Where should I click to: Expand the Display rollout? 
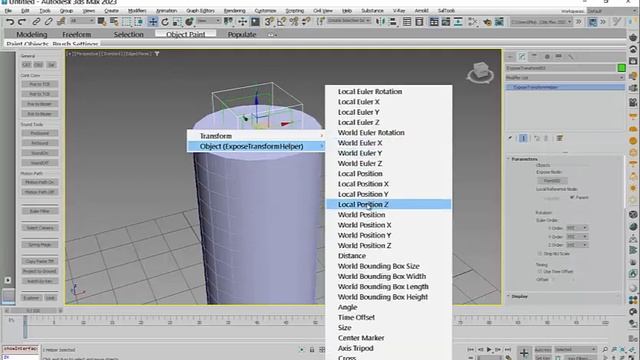point(520,296)
